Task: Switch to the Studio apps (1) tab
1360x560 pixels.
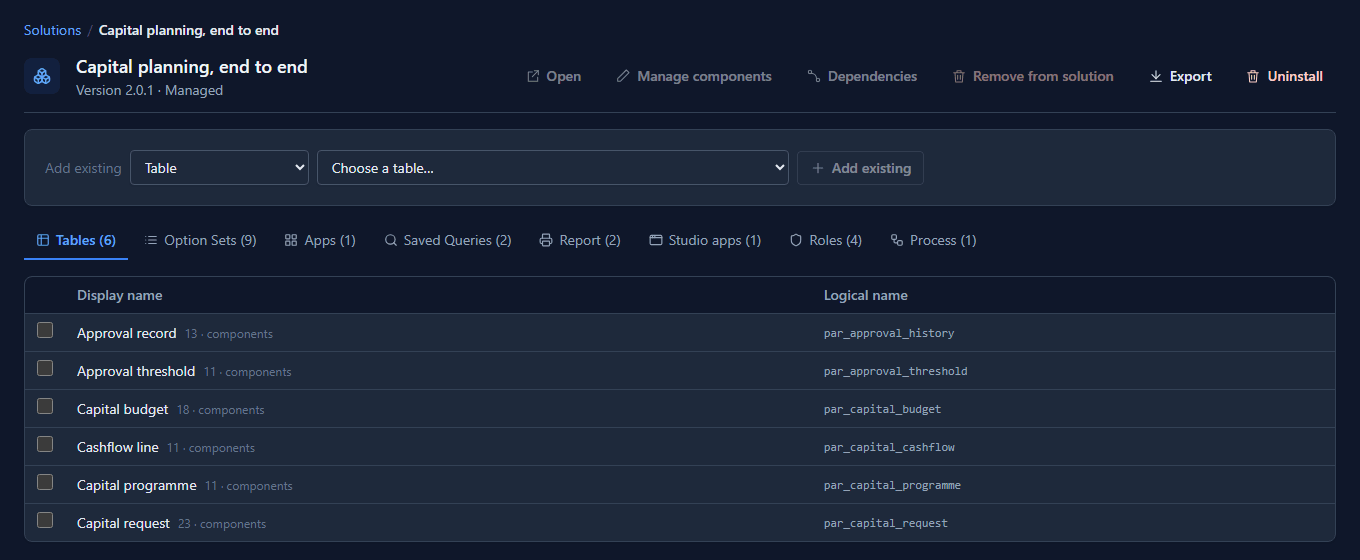Action: tap(705, 240)
